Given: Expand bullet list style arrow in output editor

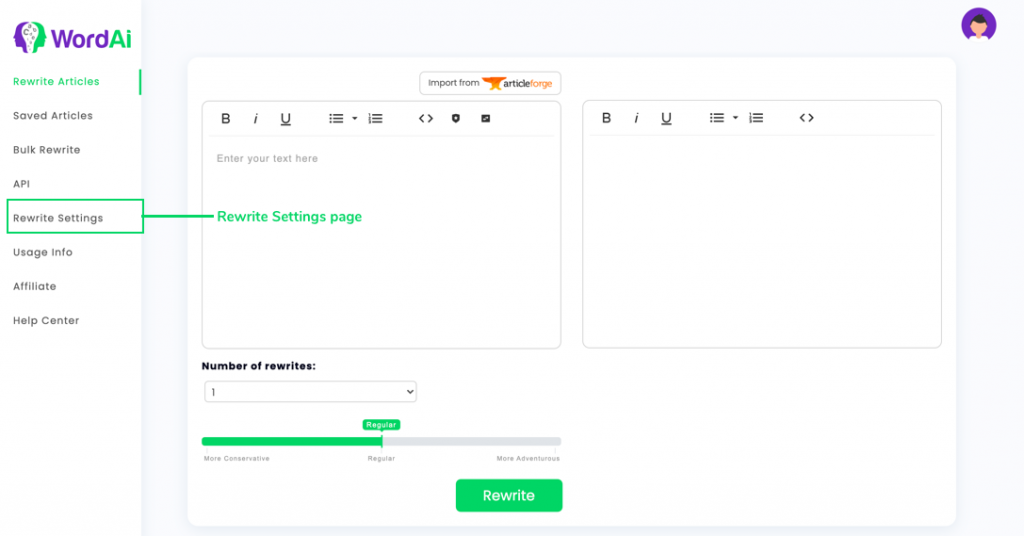Looking at the screenshot, I should 735,118.
